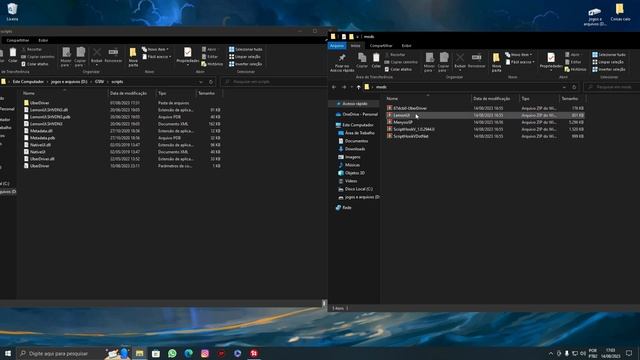Select Acesso rápido in mods navigation pane
Image resolution: width=640 pixels, height=360 pixels.
coord(355,104)
